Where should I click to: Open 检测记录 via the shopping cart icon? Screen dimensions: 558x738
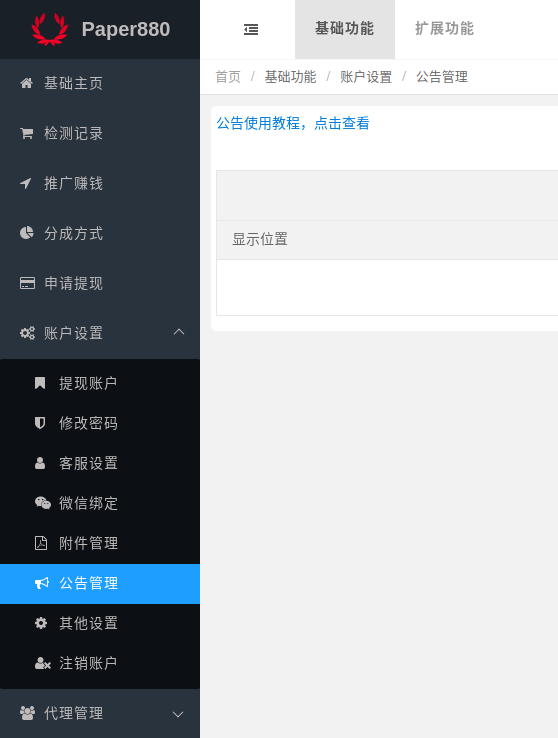click(x=26, y=133)
